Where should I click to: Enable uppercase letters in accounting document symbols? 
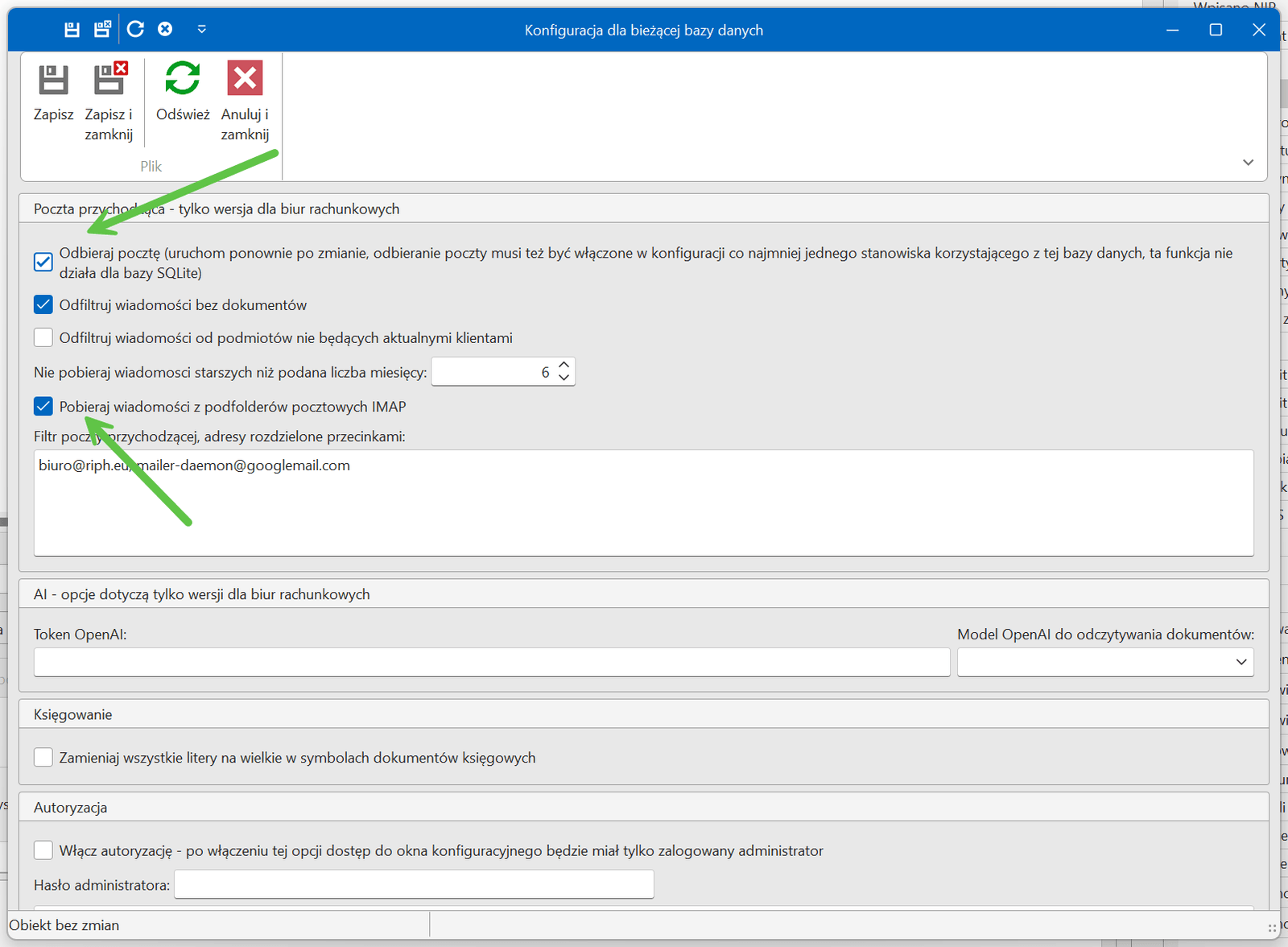[43, 758]
